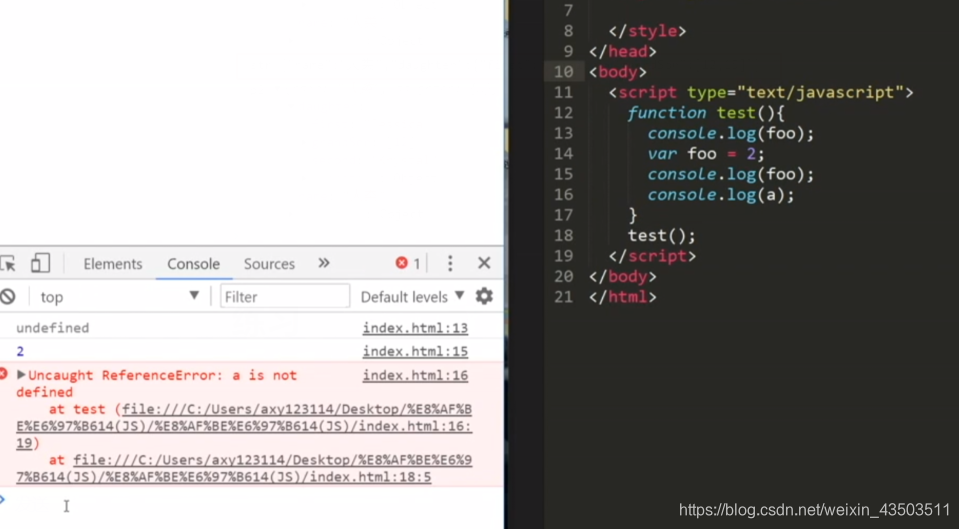Click the 'var foo = 2;' code line
The image size is (959, 529).
706,154
